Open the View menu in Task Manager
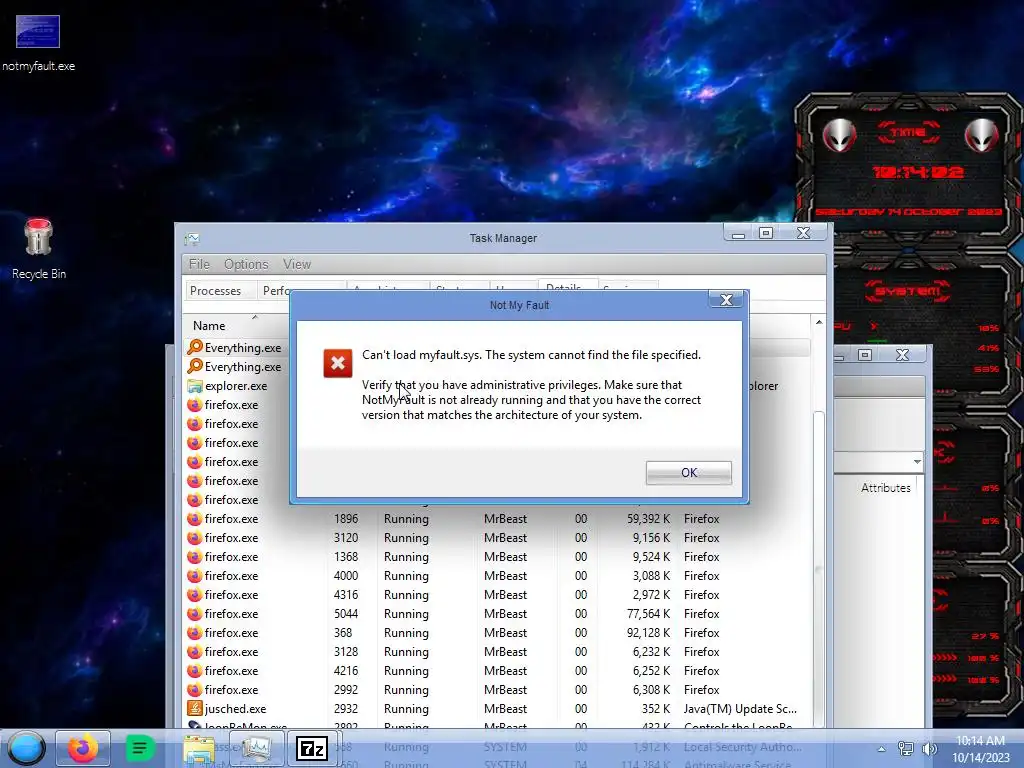This screenshot has height=768, width=1024. click(296, 264)
